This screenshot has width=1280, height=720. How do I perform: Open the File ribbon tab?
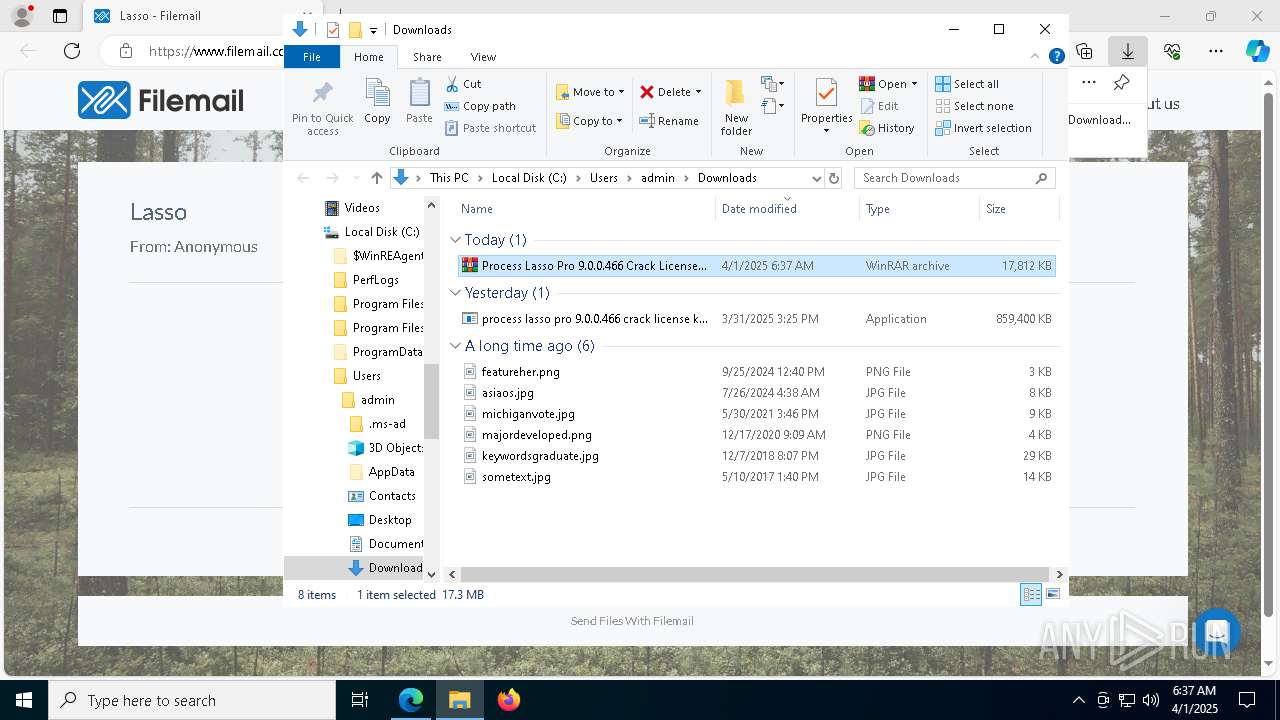[312, 57]
